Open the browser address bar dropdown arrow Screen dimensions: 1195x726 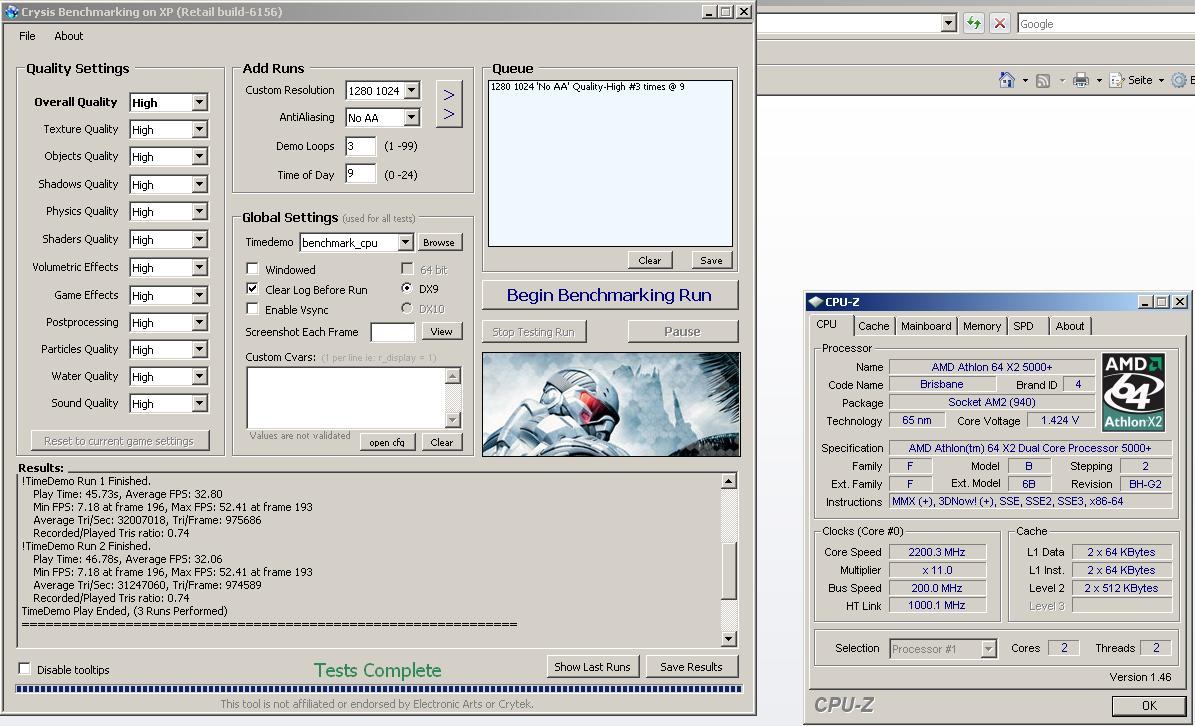click(949, 23)
